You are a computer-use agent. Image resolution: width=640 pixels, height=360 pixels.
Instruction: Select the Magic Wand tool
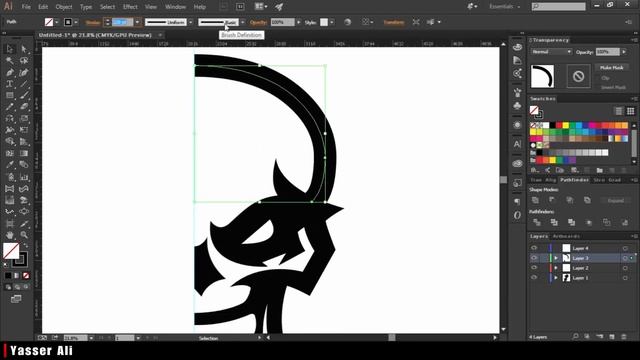9,61
